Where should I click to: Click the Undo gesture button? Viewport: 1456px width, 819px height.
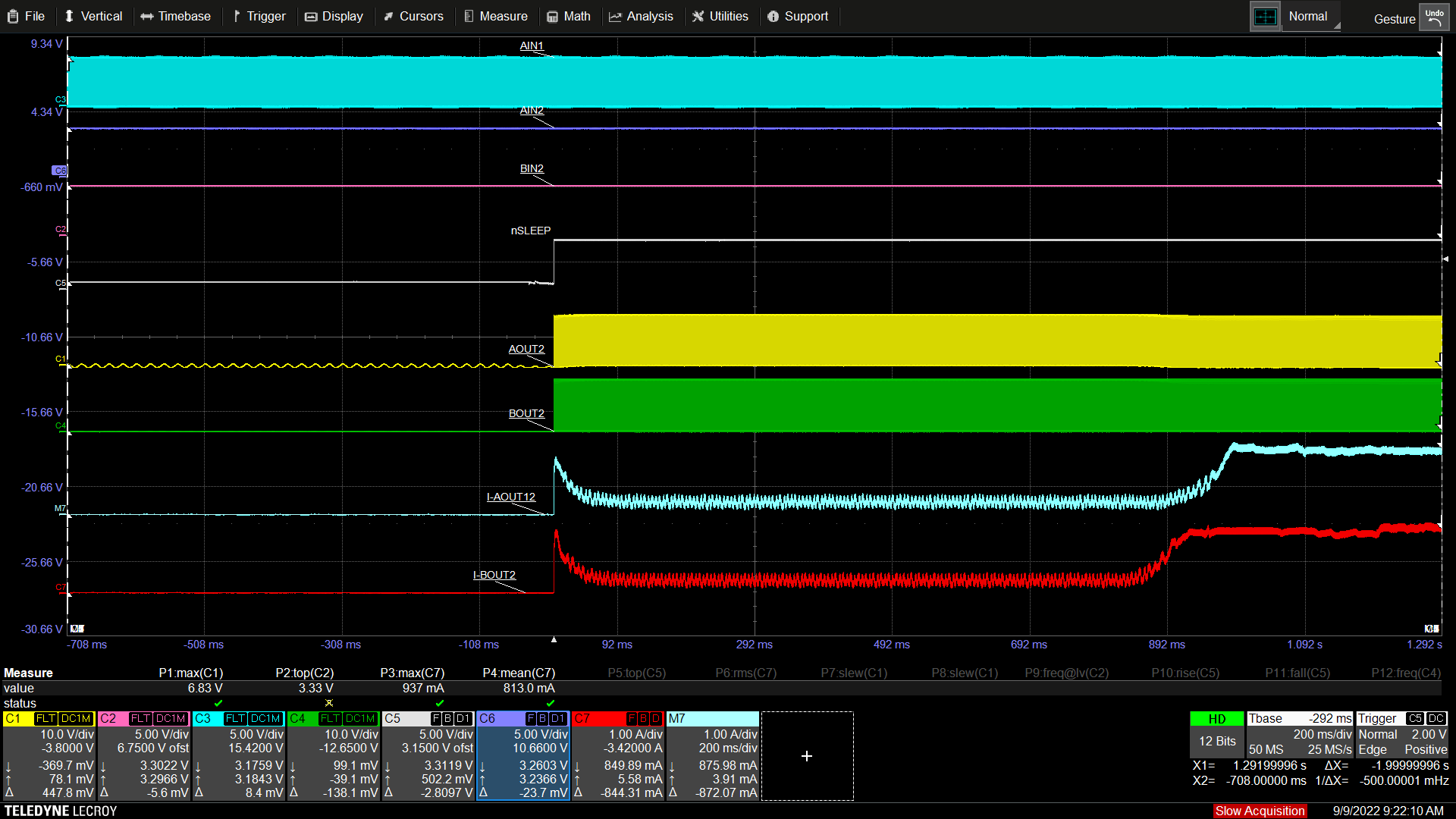[1434, 17]
